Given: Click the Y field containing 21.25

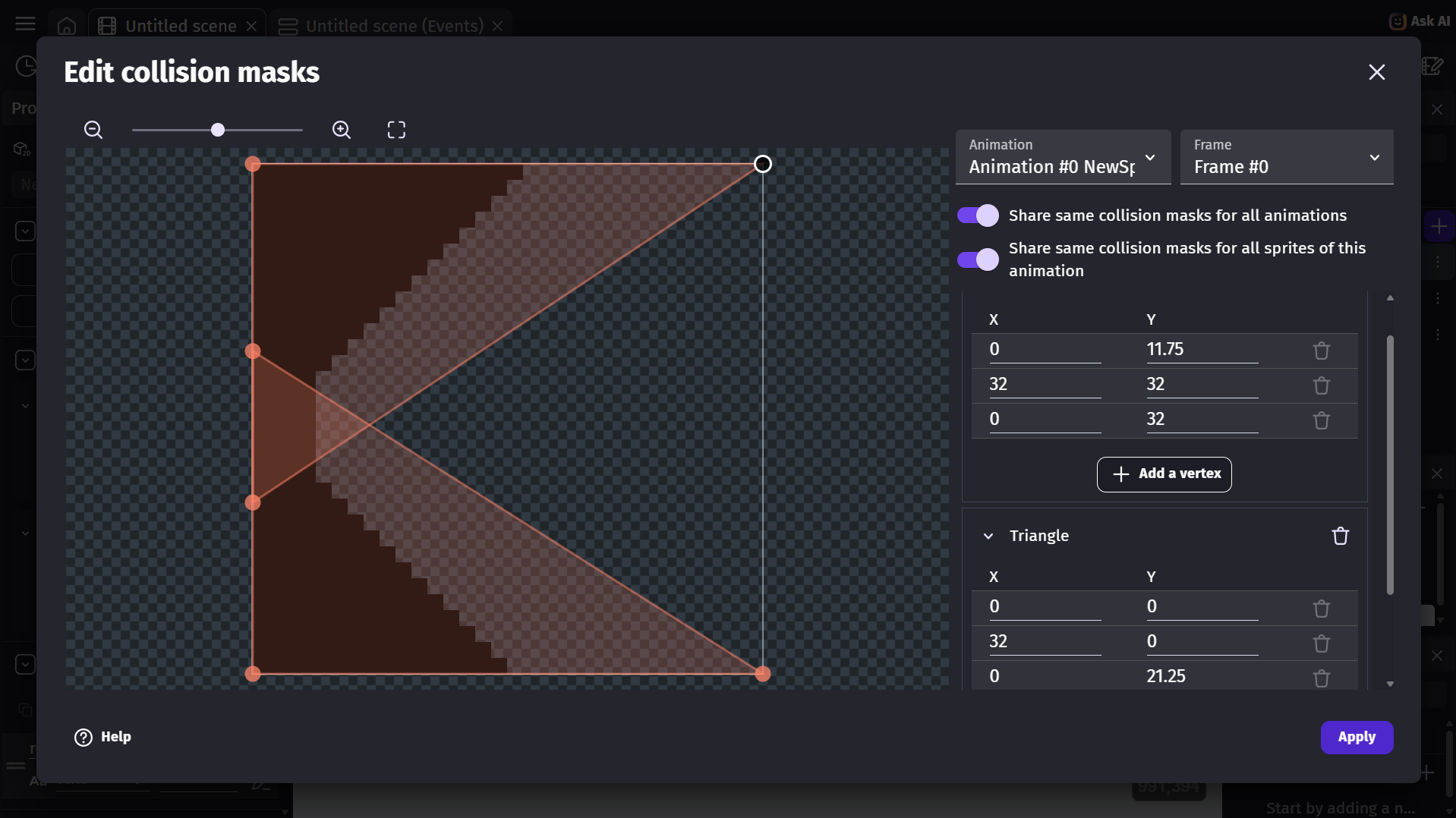Looking at the screenshot, I should click(1202, 676).
